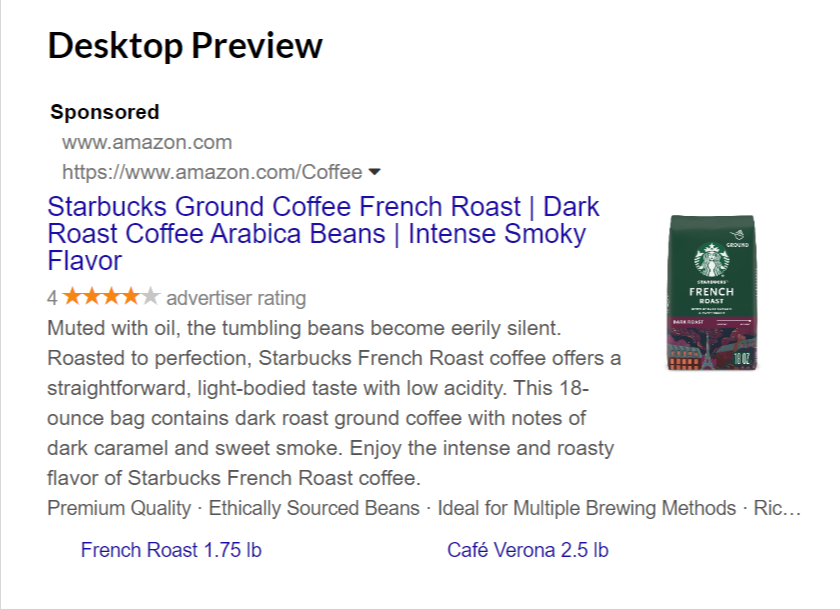The height and width of the screenshot is (609, 840).
Task: Click the Desktop Preview heading
Action: coord(185,46)
